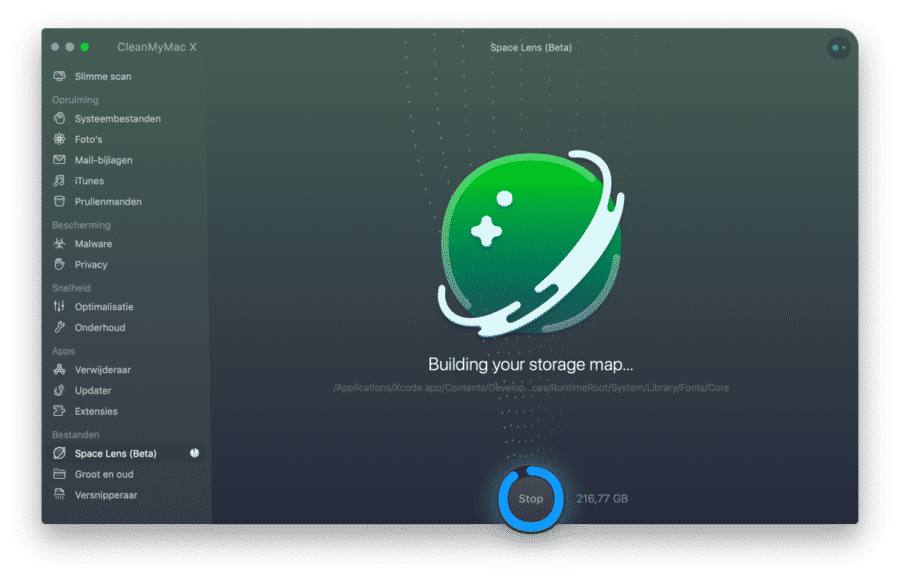Click the Optimalisatie sliders icon

click(x=59, y=306)
